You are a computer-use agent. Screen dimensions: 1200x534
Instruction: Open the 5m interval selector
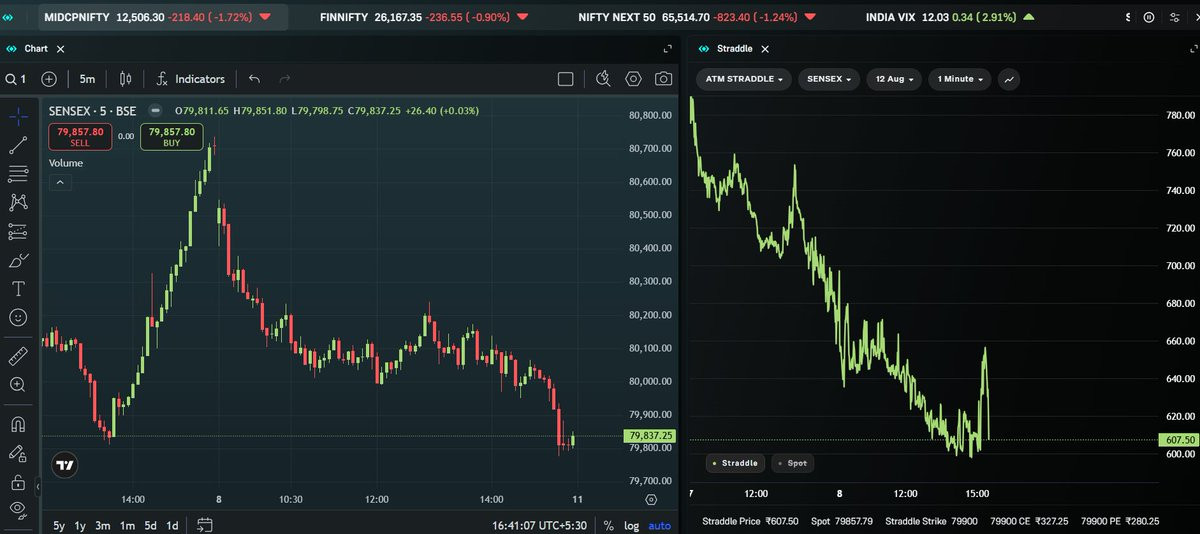click(87, 79)
